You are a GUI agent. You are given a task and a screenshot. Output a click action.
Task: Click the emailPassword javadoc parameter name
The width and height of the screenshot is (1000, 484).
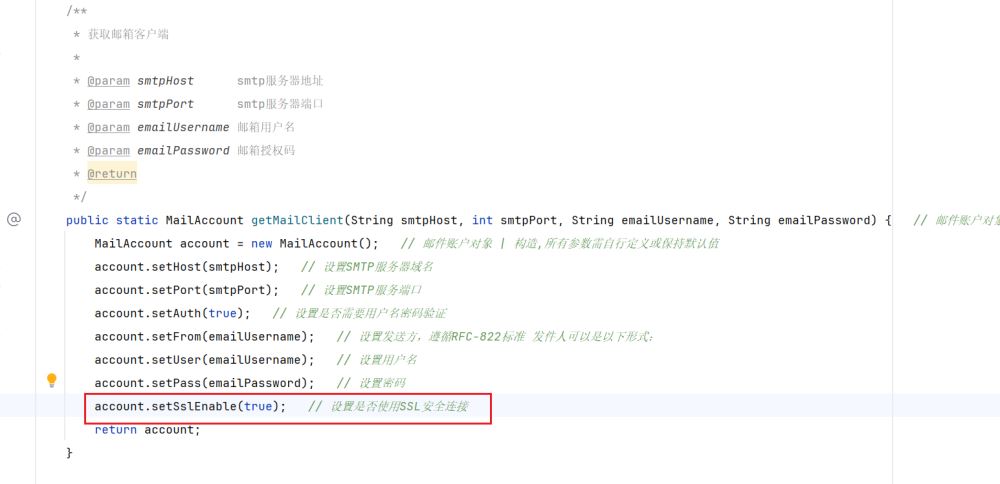click(x=183, y=150)
